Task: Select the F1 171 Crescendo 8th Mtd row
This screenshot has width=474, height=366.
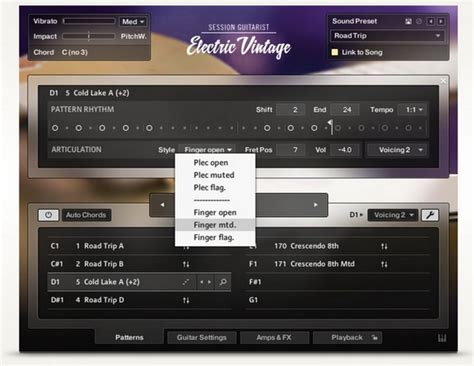Action: click(x=337, y=264)
